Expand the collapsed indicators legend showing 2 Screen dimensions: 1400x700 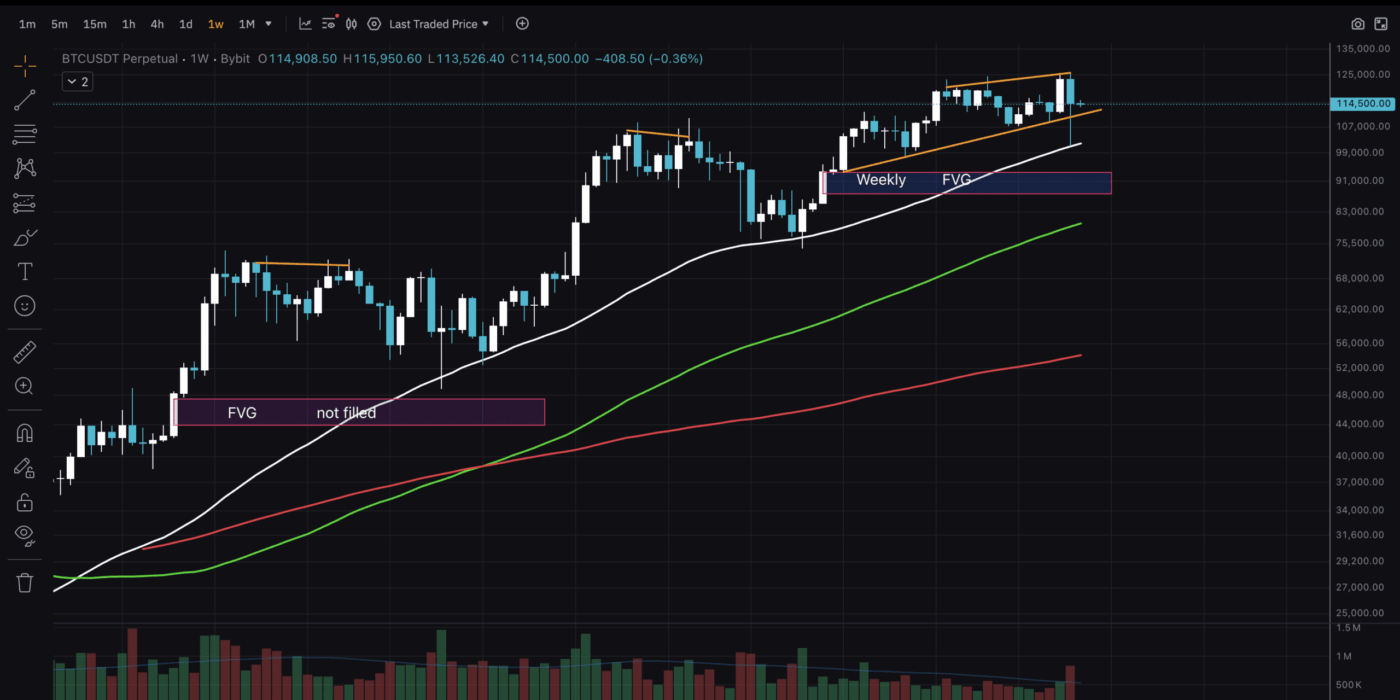[78, 82]
